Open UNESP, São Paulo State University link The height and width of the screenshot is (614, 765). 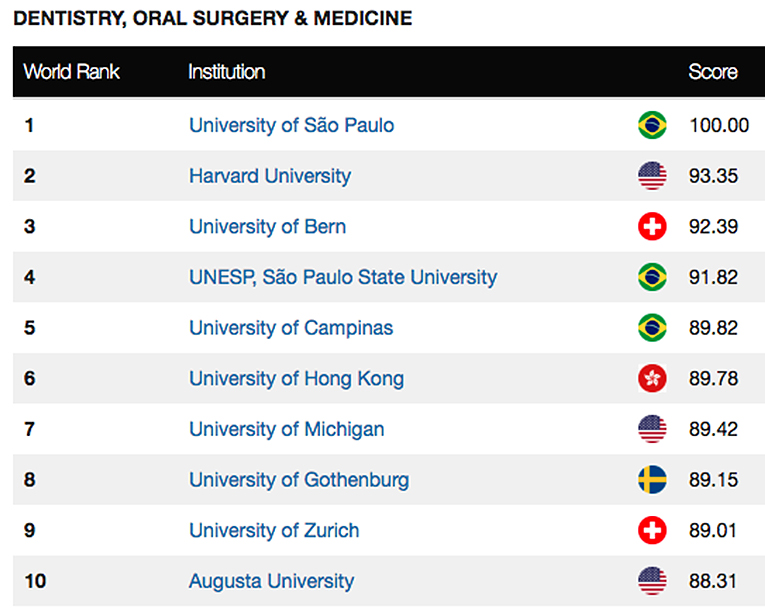(343, 277)
